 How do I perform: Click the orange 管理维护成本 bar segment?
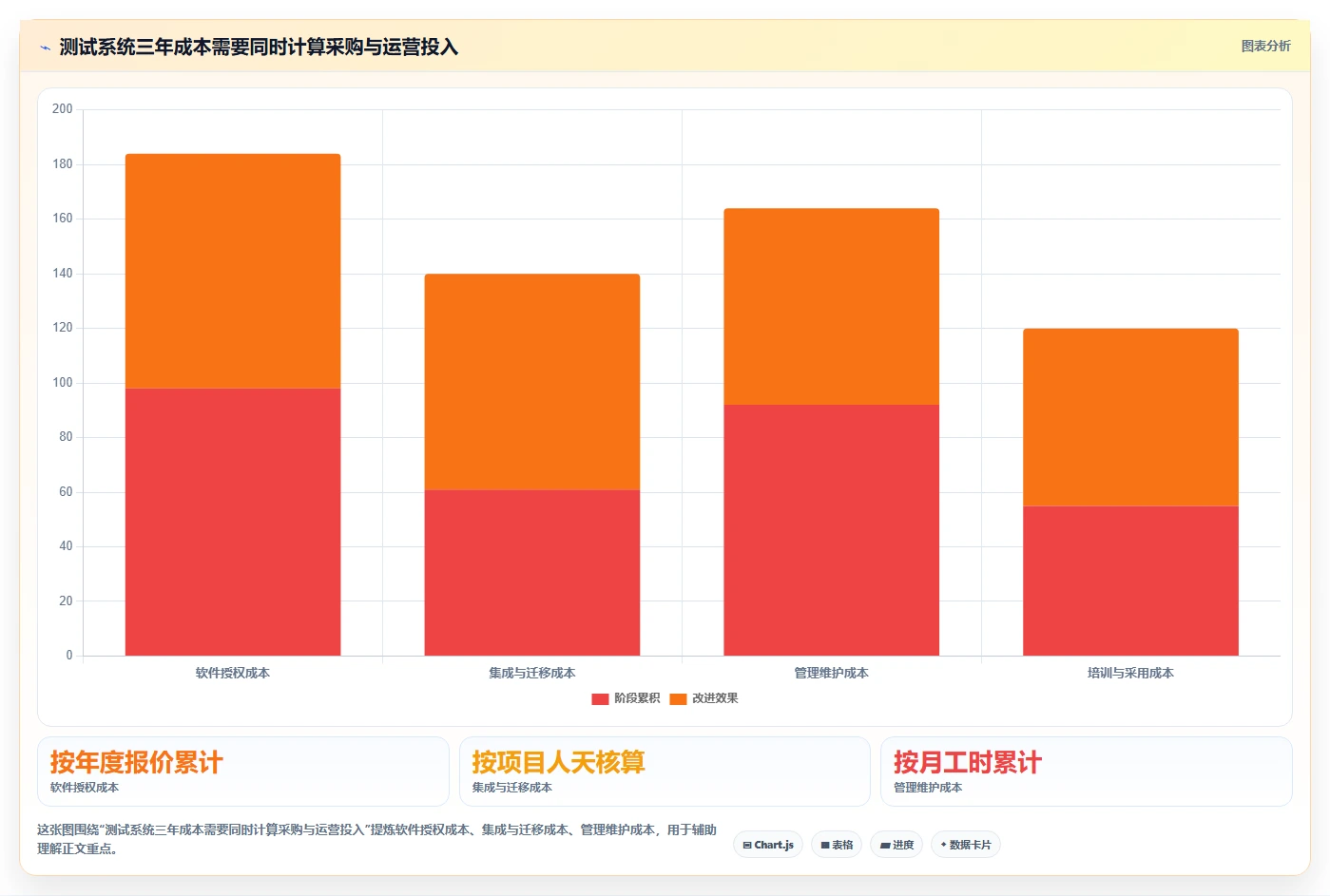832,307
